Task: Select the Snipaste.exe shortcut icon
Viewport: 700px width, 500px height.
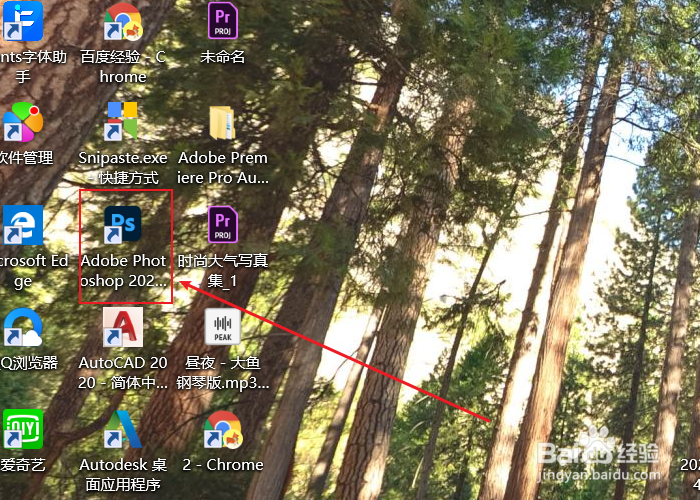Action: 123,121
